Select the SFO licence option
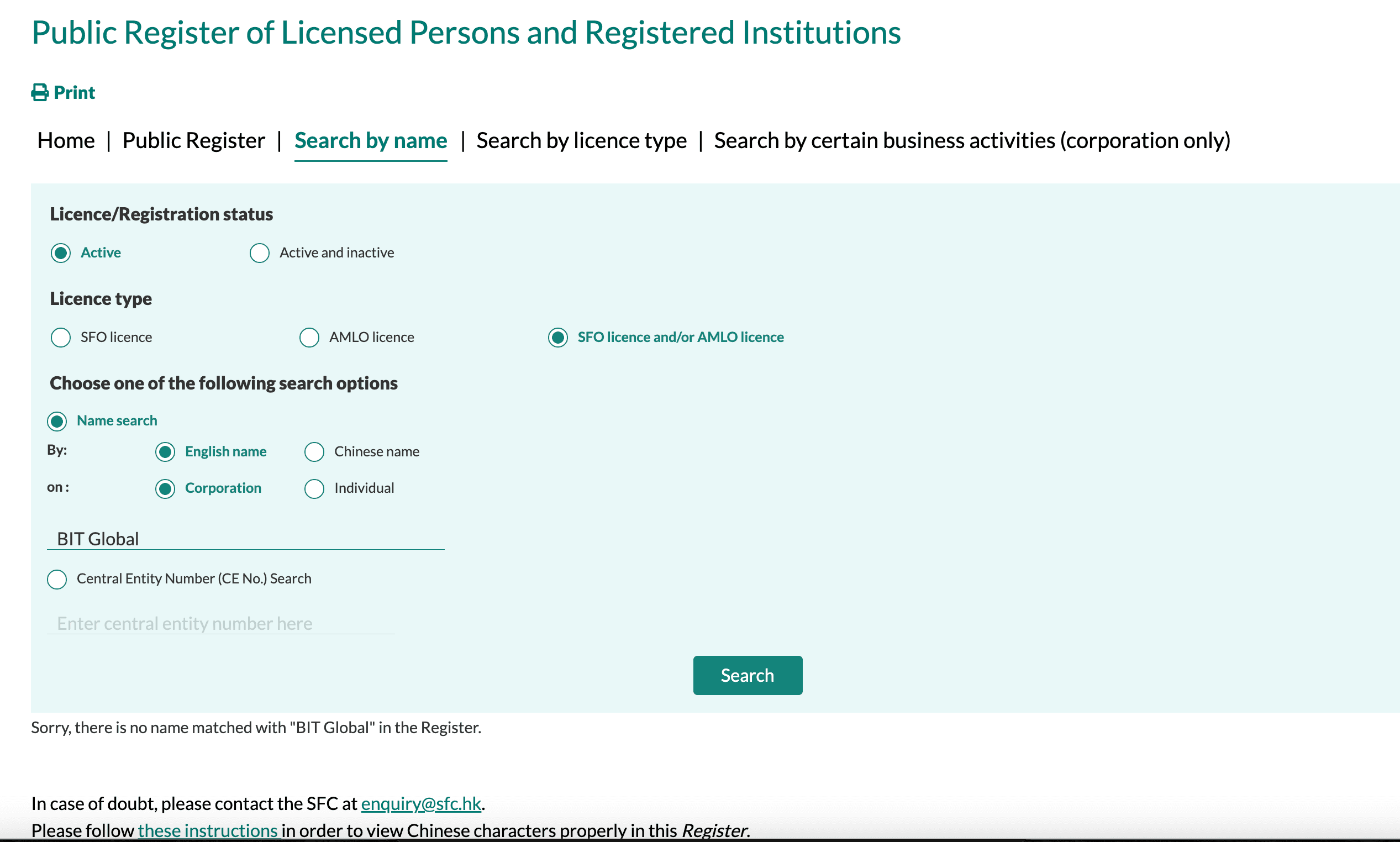 point(61,338)
